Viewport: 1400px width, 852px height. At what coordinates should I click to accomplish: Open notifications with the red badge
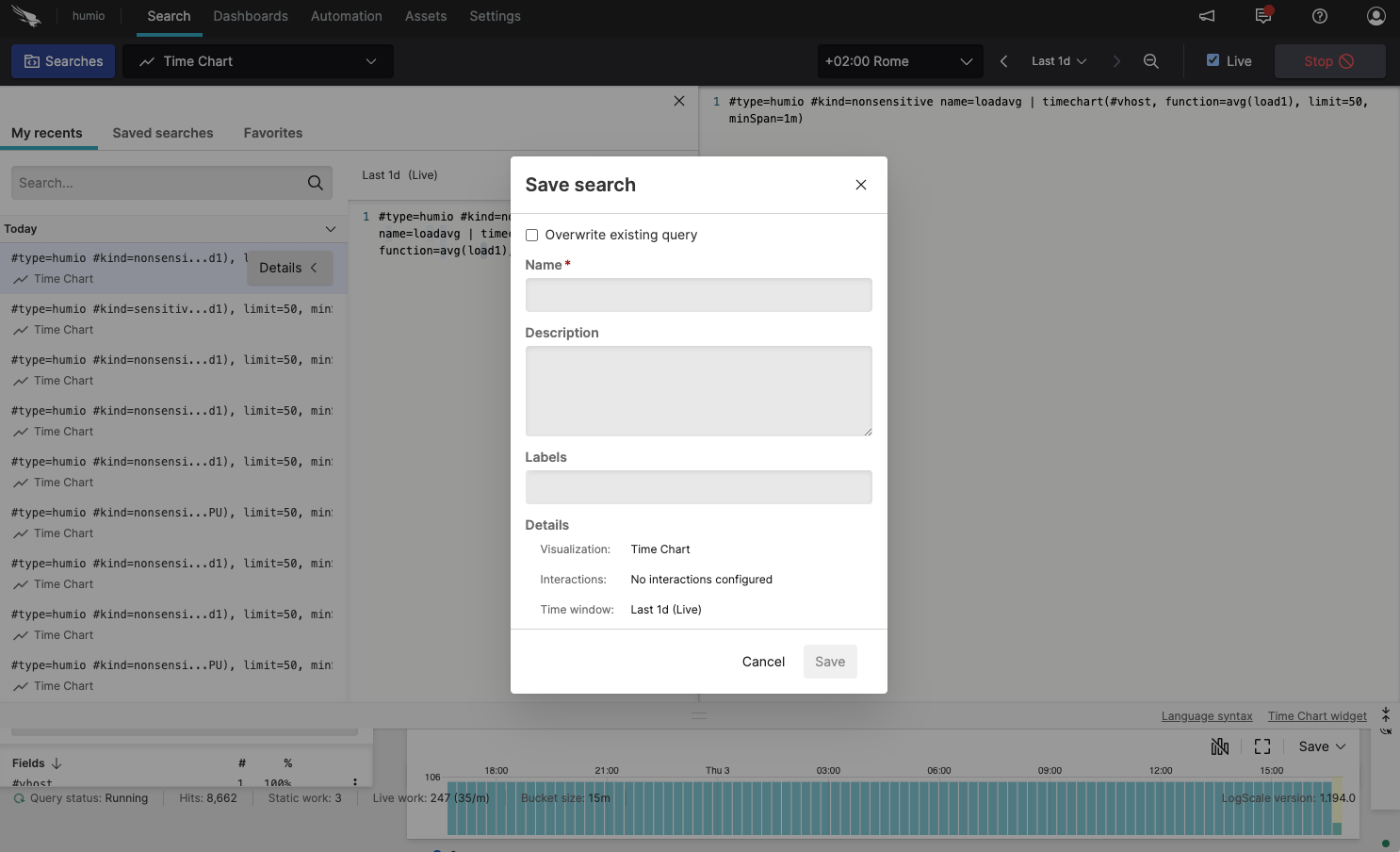(1263, 16)
